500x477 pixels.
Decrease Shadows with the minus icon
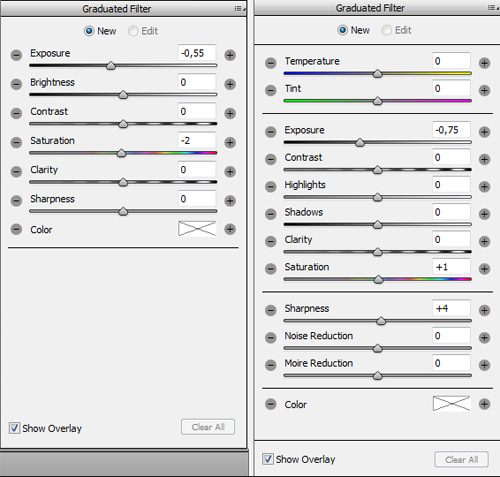pyautogui.click(x=271, y=214)
